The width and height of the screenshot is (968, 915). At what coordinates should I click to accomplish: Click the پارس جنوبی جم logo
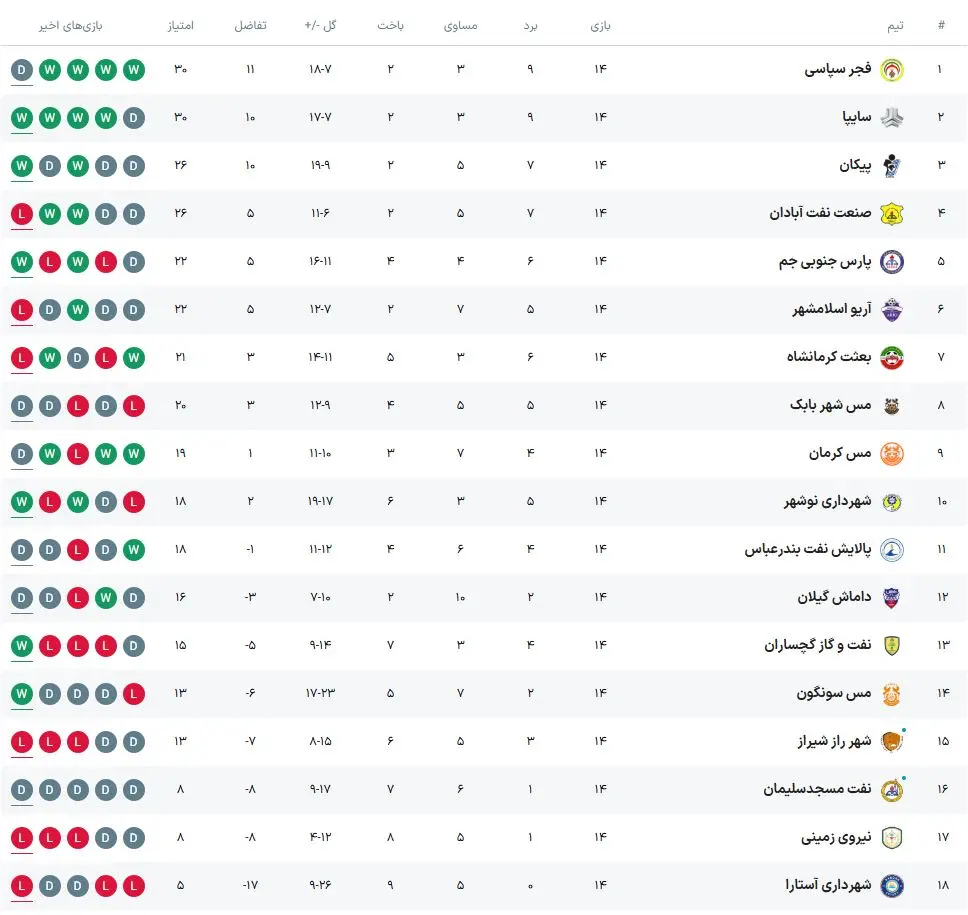(x=891, y=262)
